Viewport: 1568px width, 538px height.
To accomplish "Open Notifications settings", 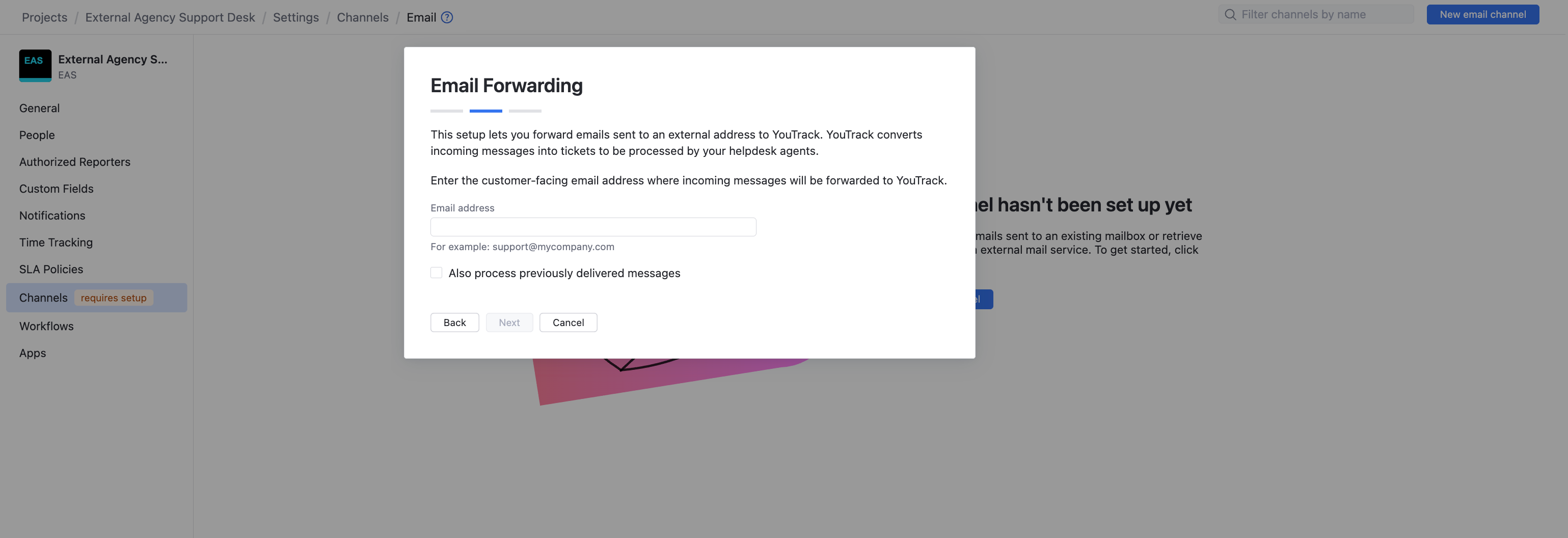I will tap(52, 216).
